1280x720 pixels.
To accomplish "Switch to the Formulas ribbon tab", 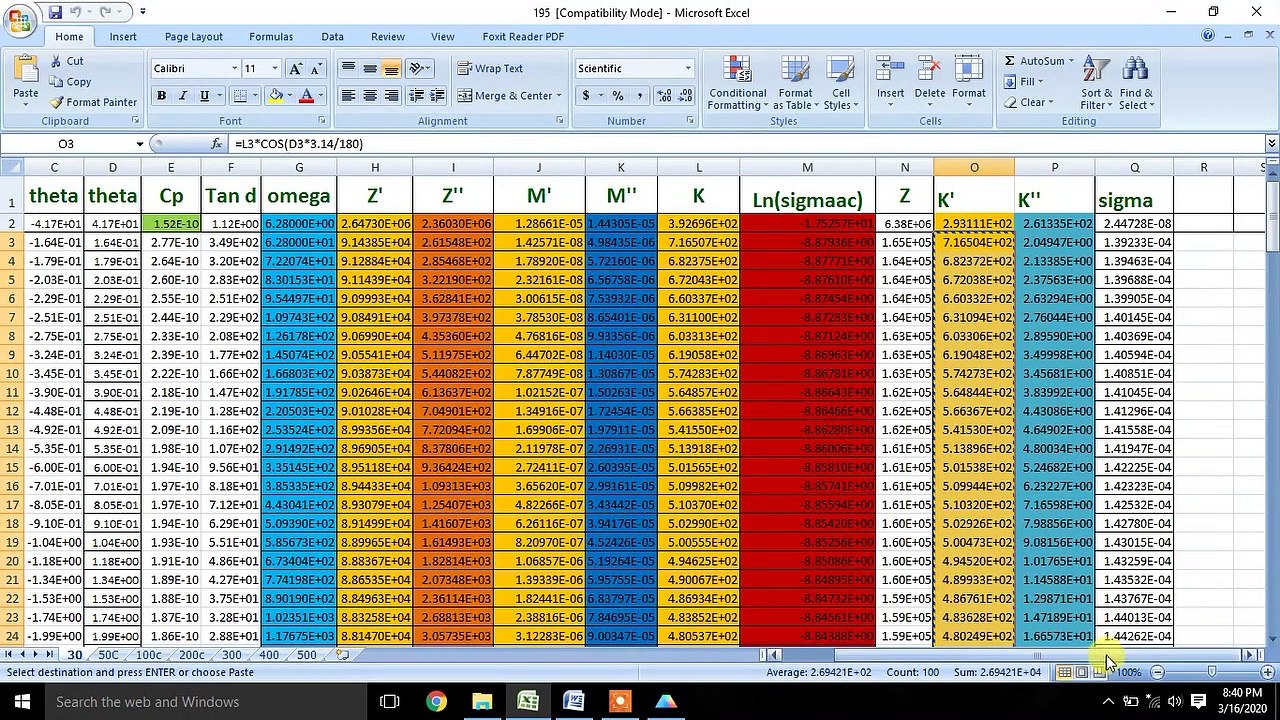I will 271,36.
